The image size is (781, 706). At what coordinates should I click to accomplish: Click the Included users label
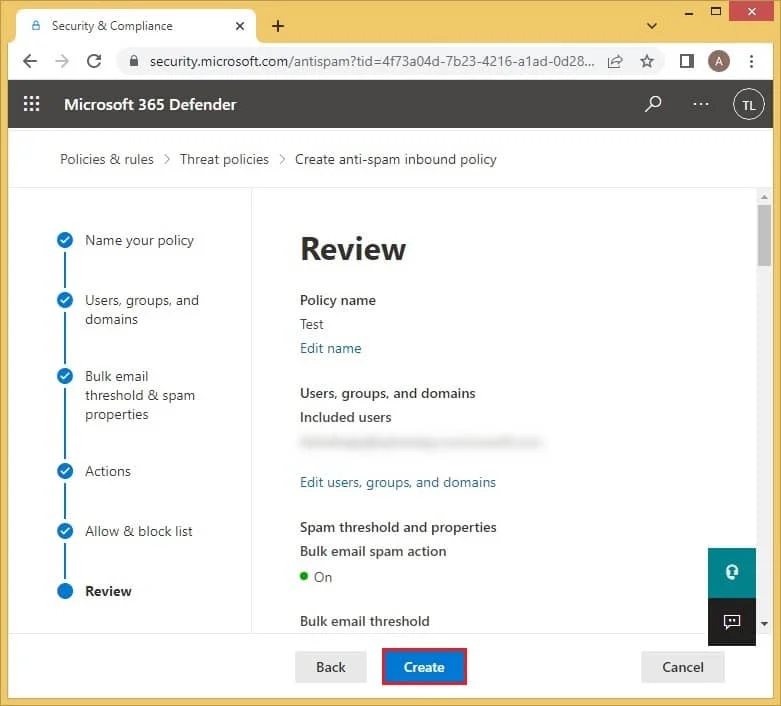pyautogui.click(x=345, y=417)
